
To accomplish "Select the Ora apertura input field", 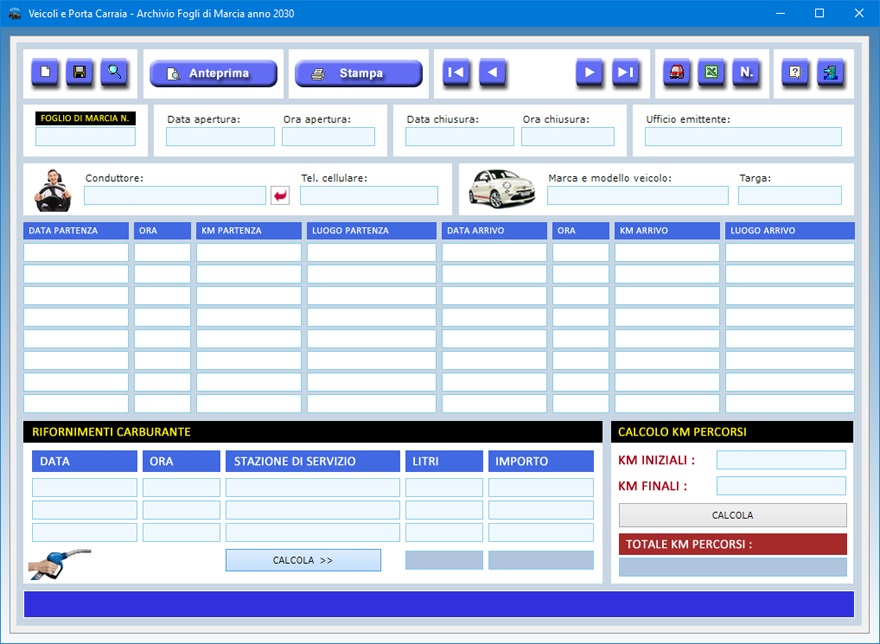I will tap(328, 136).
